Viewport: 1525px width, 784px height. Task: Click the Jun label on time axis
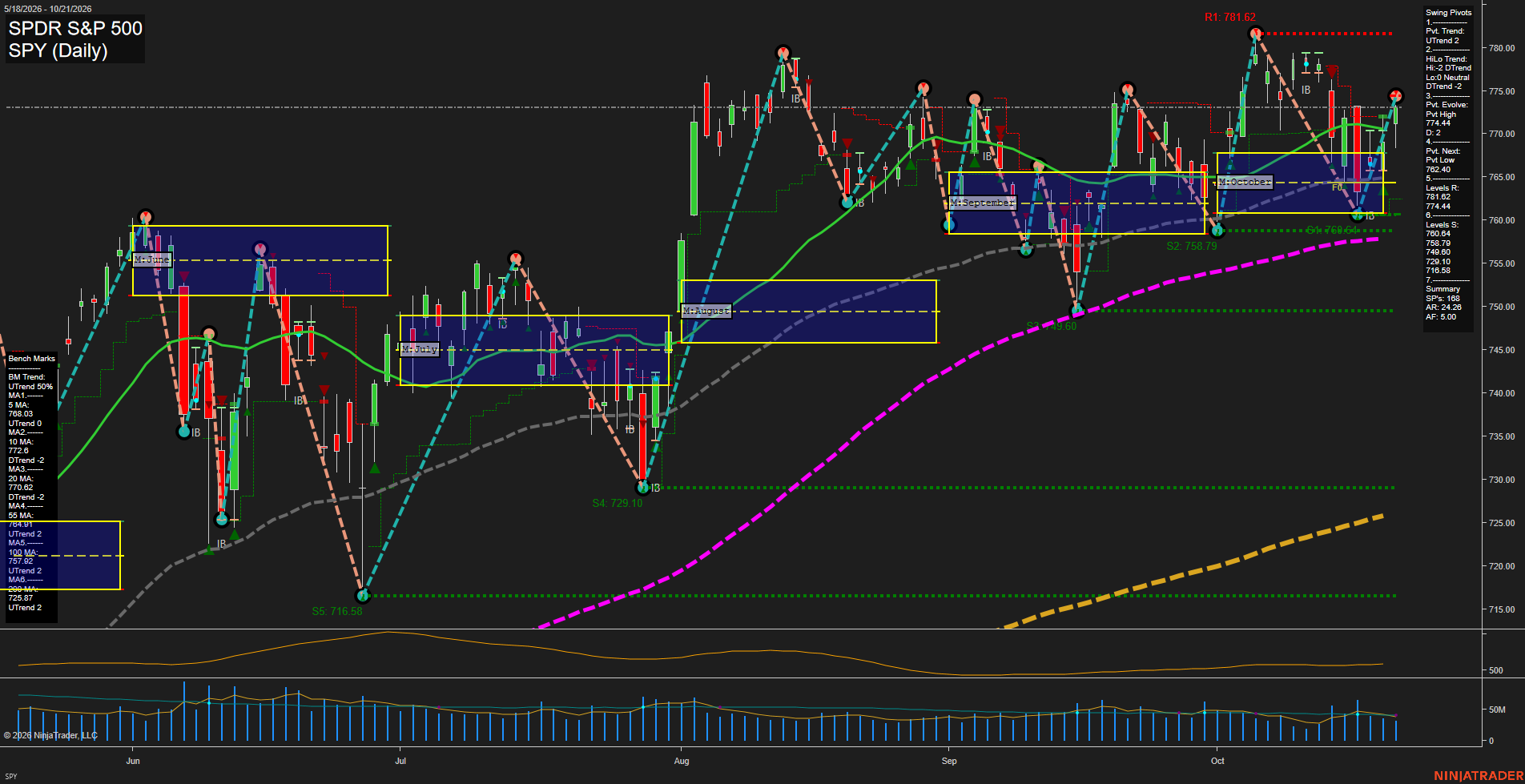(x=133, y=761)
